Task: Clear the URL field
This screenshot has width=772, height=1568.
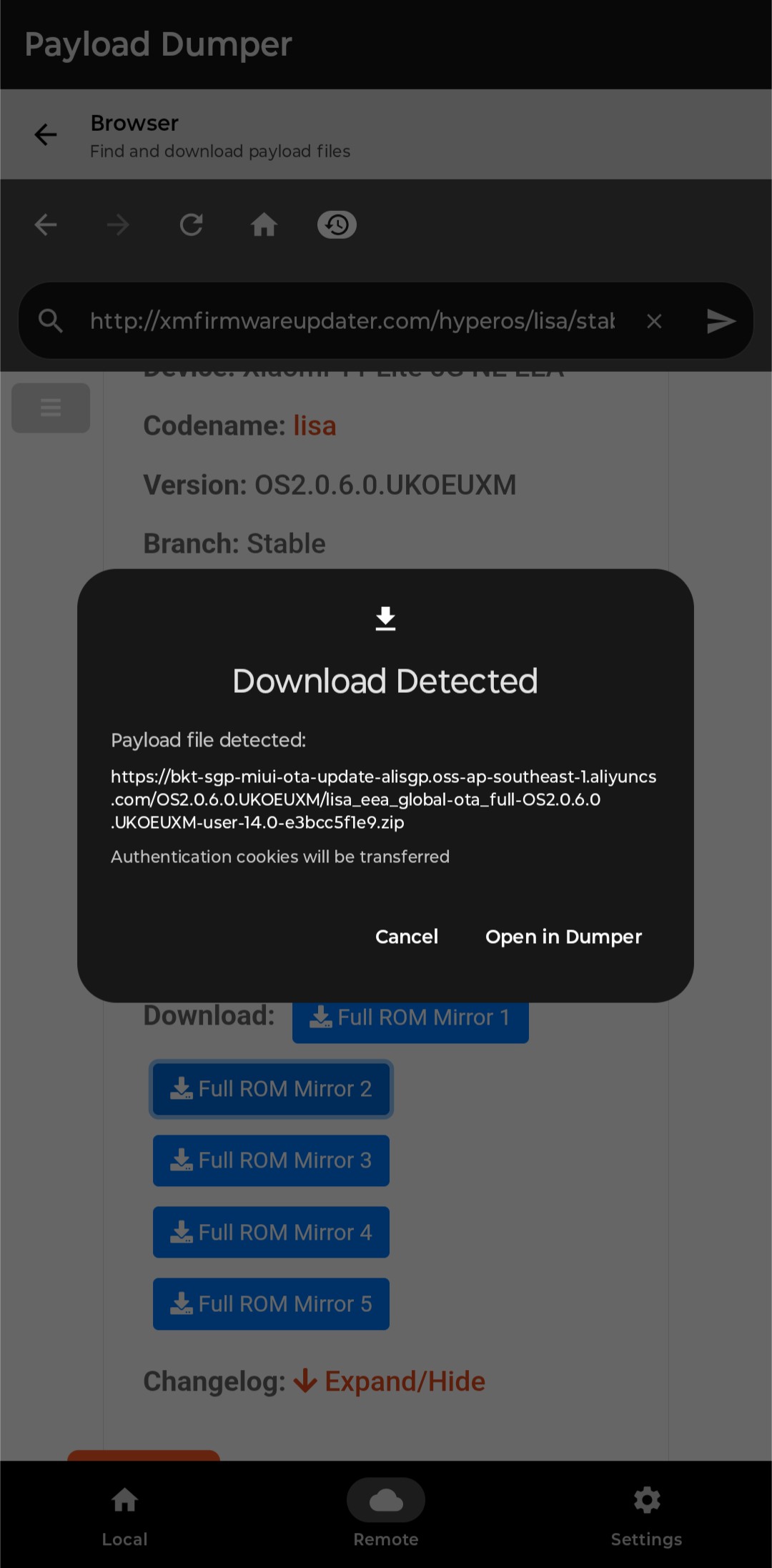Action: pos(654,321)
